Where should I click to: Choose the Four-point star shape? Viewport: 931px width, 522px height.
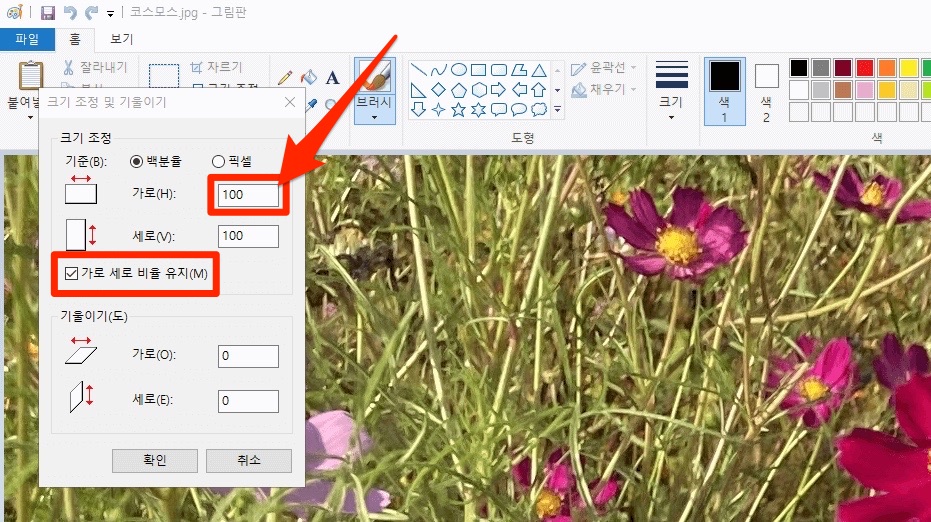click(439, 109)
